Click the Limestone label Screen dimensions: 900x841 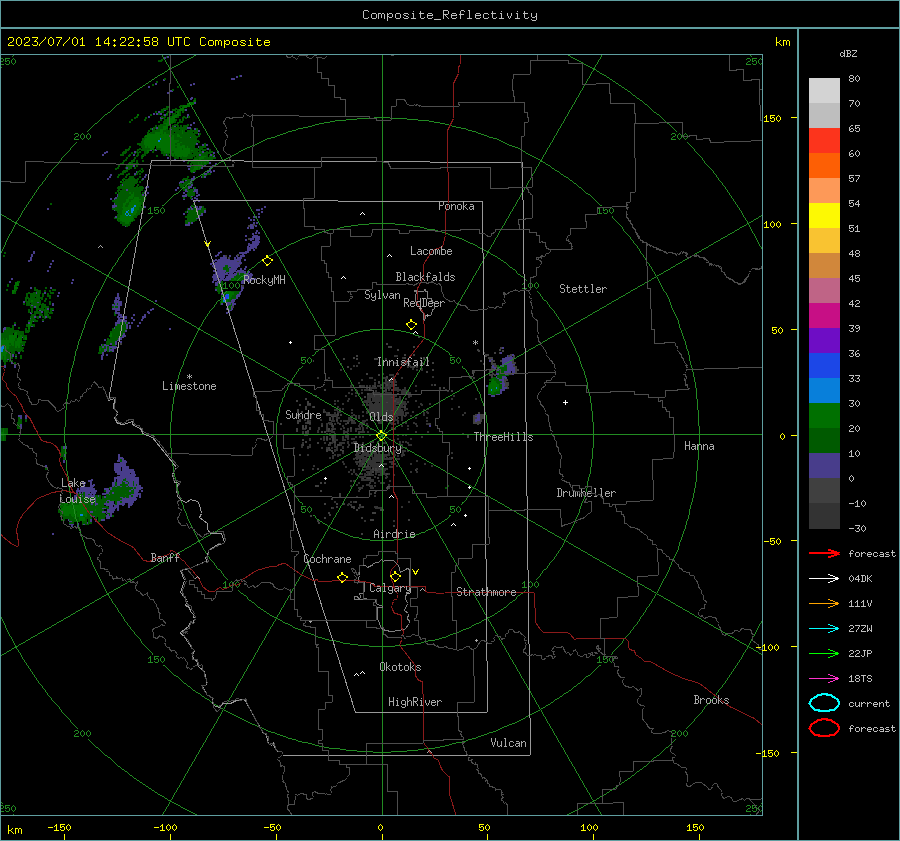click(189, 386)
